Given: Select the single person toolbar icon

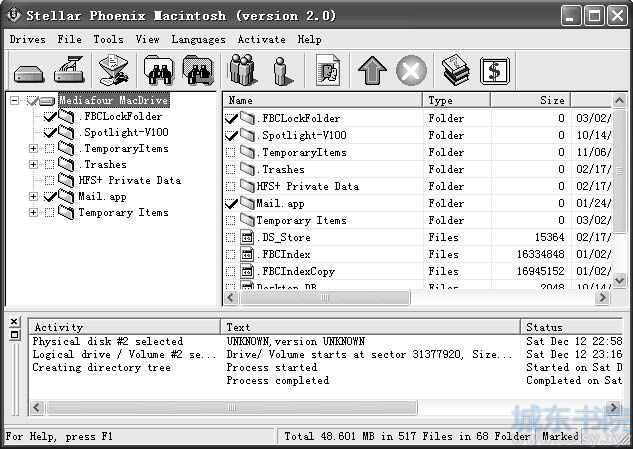Looking at the screenshot, I should tap(282, 71).
